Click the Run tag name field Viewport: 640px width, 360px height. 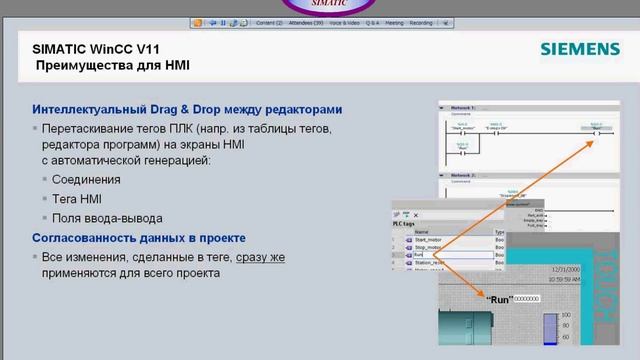pyautogui.click(x=453, y=255)
